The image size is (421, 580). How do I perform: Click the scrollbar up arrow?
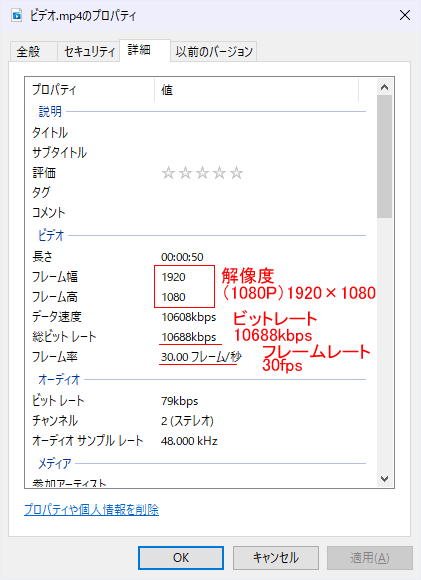[384, 87]
